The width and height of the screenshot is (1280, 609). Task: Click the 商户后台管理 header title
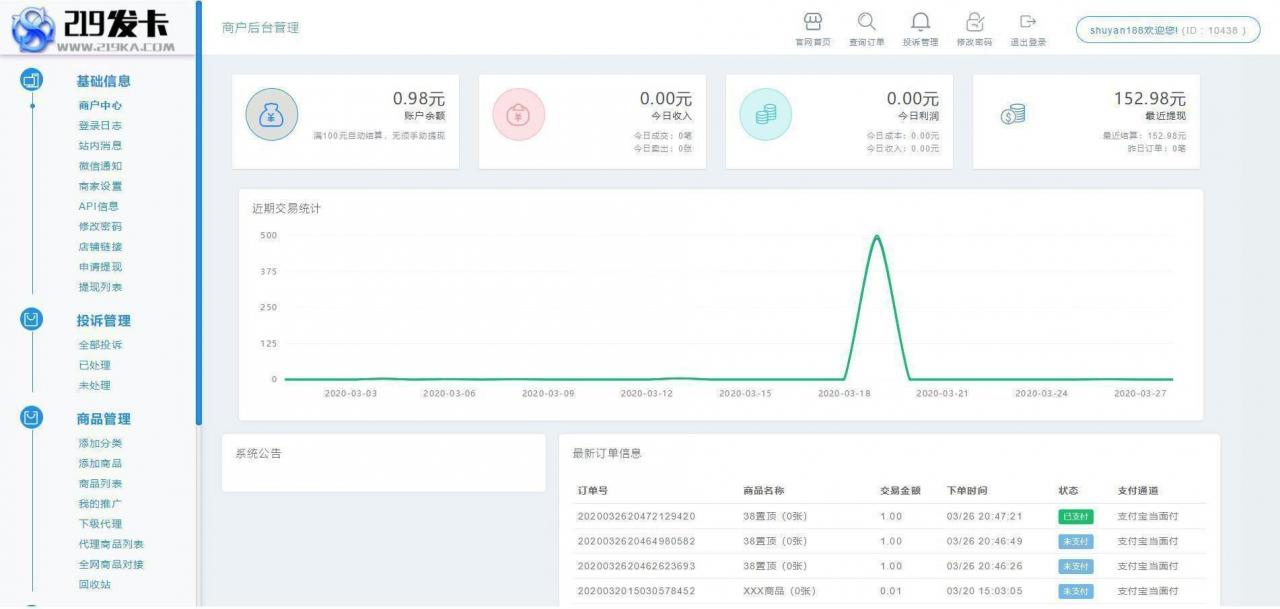point(260,28)
